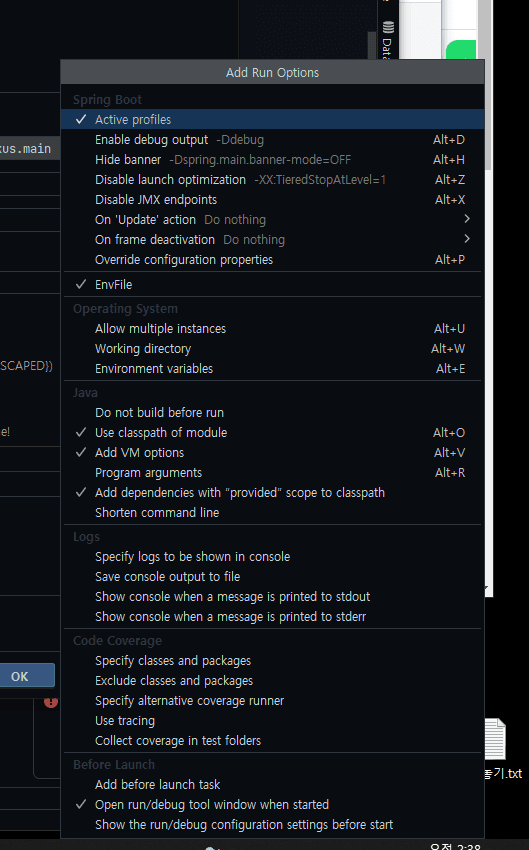
Task: Click the red error icon below OK
Action: (51, 701)
